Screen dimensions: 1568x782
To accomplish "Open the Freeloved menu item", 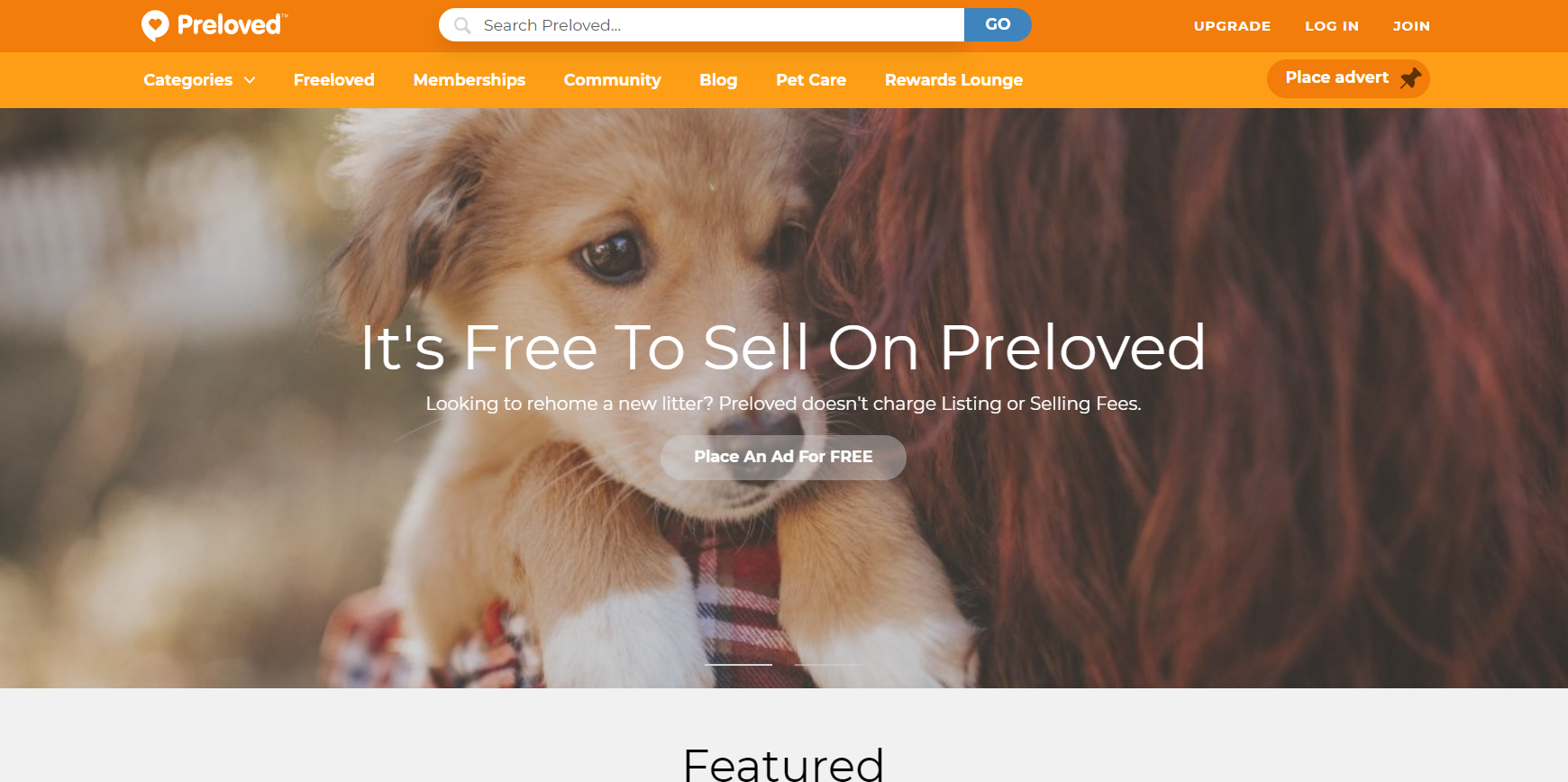I will pyautogui.click(x=334, y=80).
